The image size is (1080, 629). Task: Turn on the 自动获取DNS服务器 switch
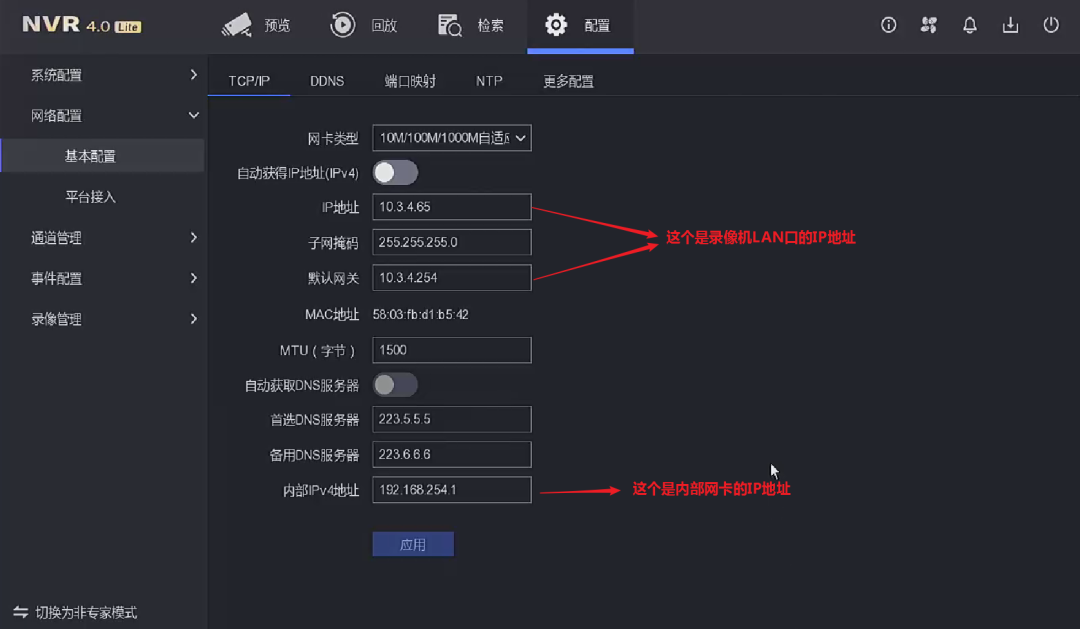point(395,384)
